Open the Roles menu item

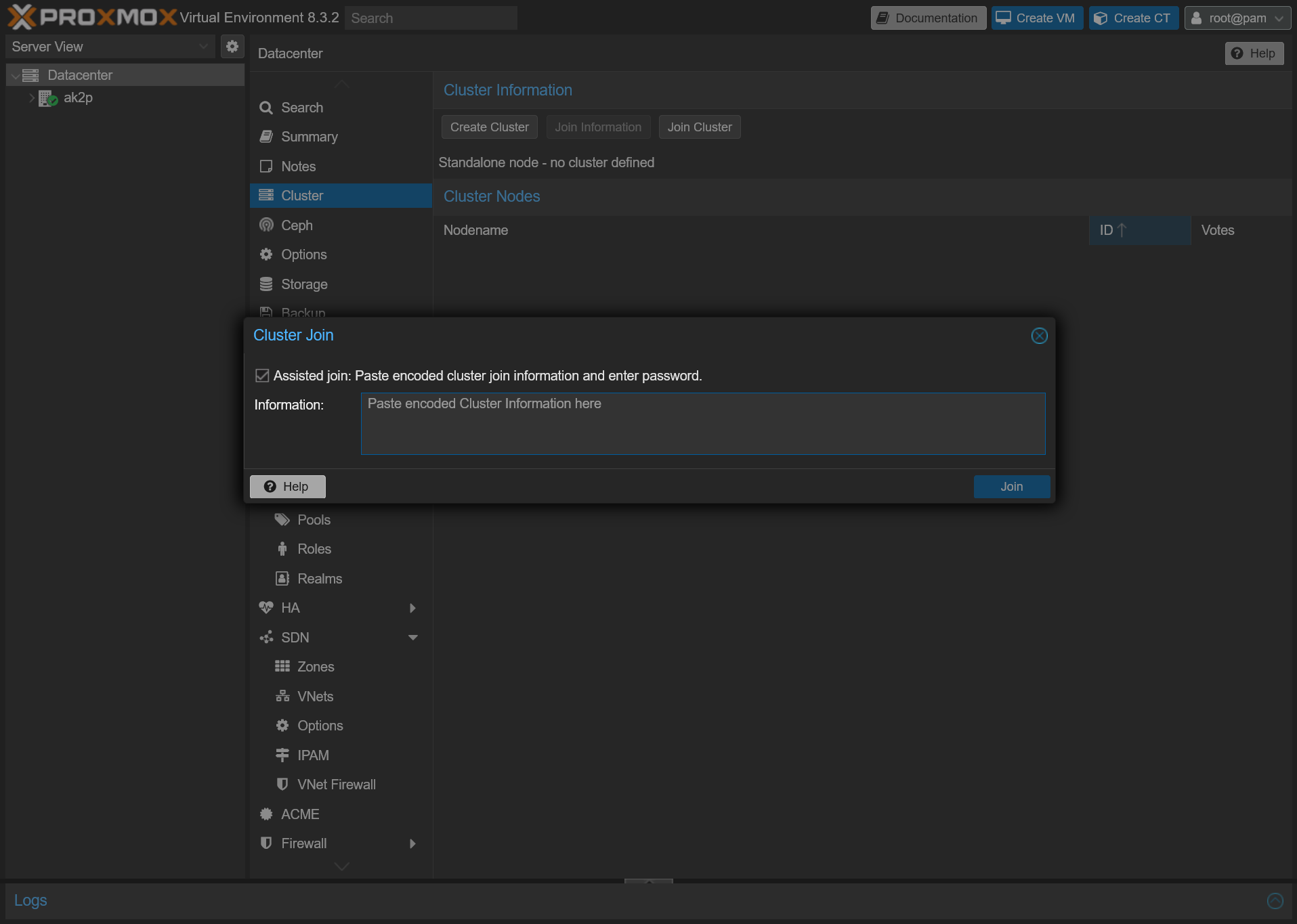(341, 549)
